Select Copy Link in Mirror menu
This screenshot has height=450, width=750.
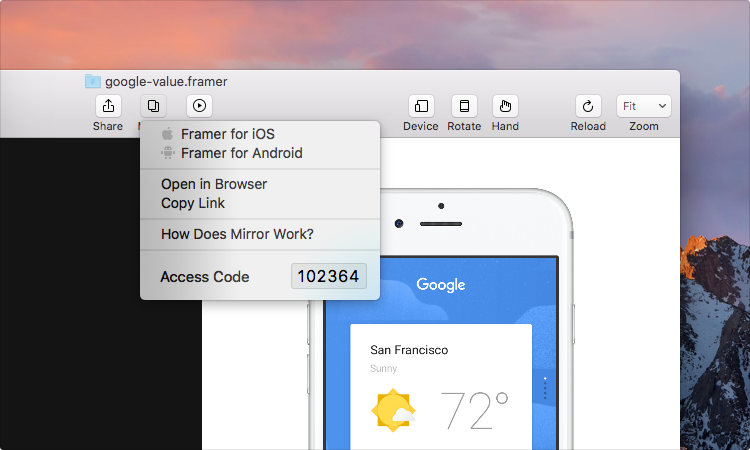(260, 203)
